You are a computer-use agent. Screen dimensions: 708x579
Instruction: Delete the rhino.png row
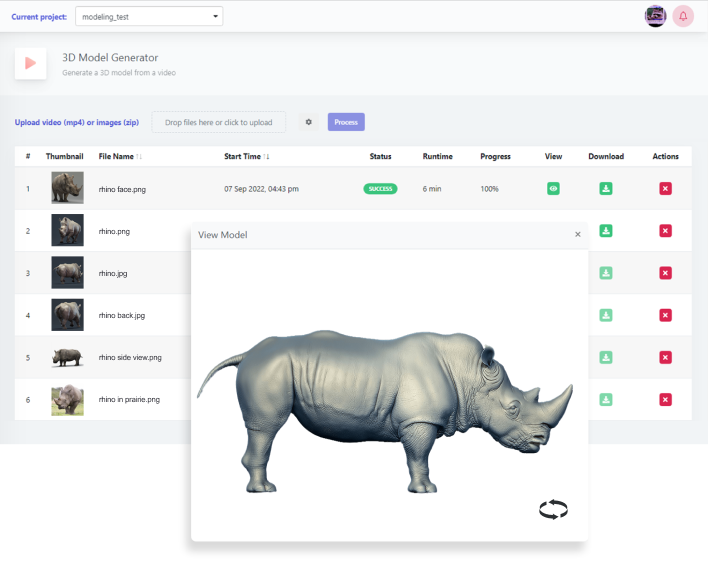(x=666, y=231)
